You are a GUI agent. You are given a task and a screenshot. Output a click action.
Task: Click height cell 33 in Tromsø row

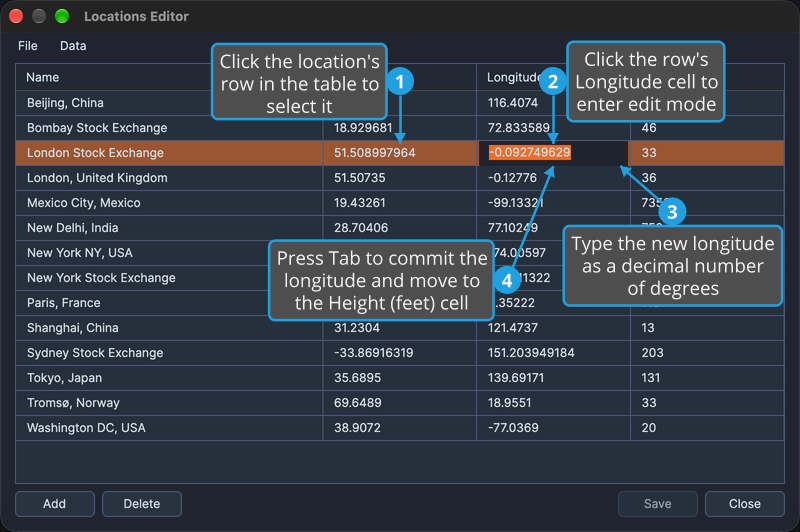point(707,403)
